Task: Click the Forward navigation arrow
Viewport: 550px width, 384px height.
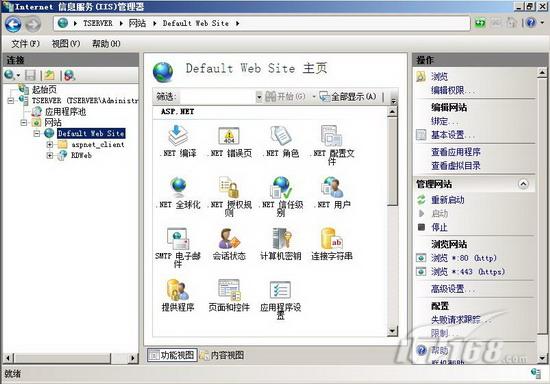Action: (x=33, y=24)
